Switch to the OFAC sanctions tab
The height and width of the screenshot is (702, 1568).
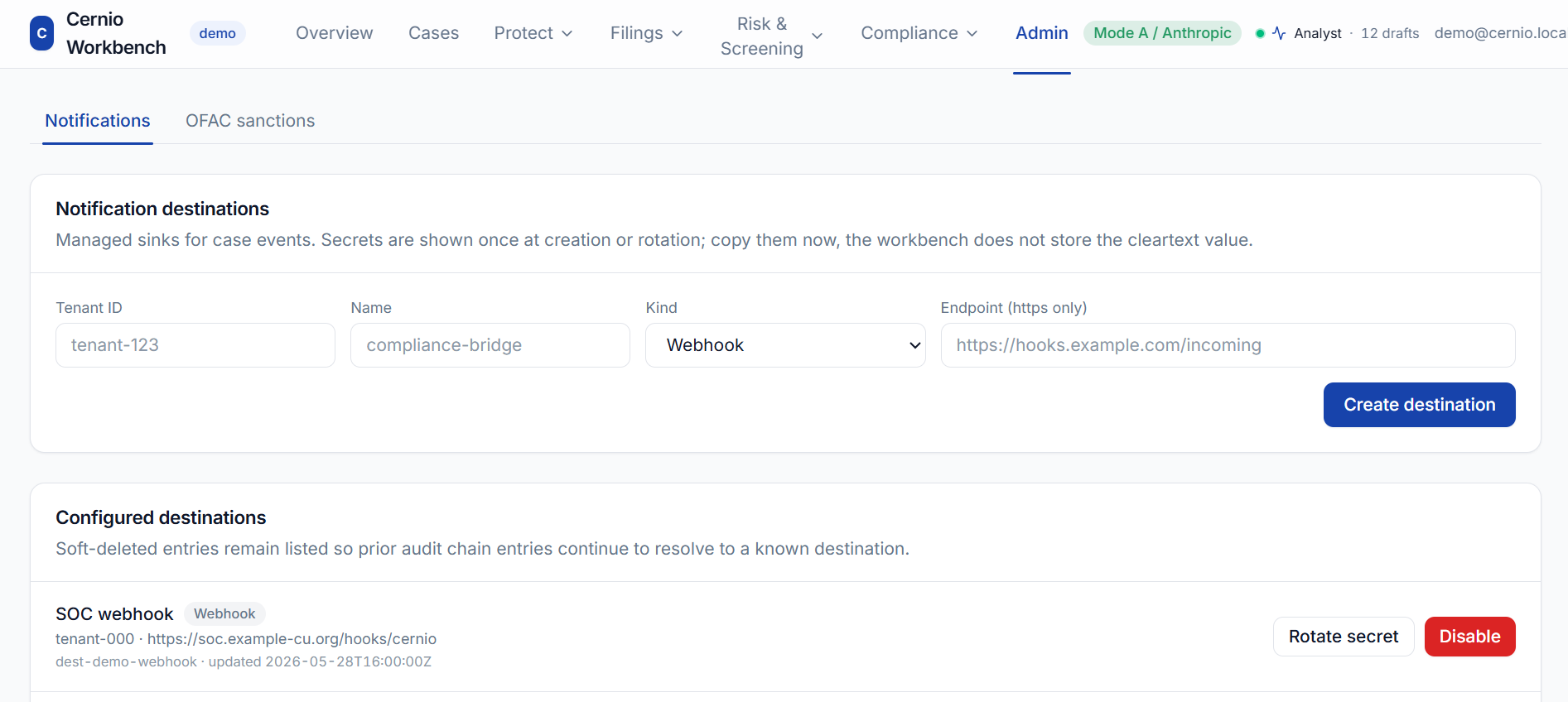[250, 121]
